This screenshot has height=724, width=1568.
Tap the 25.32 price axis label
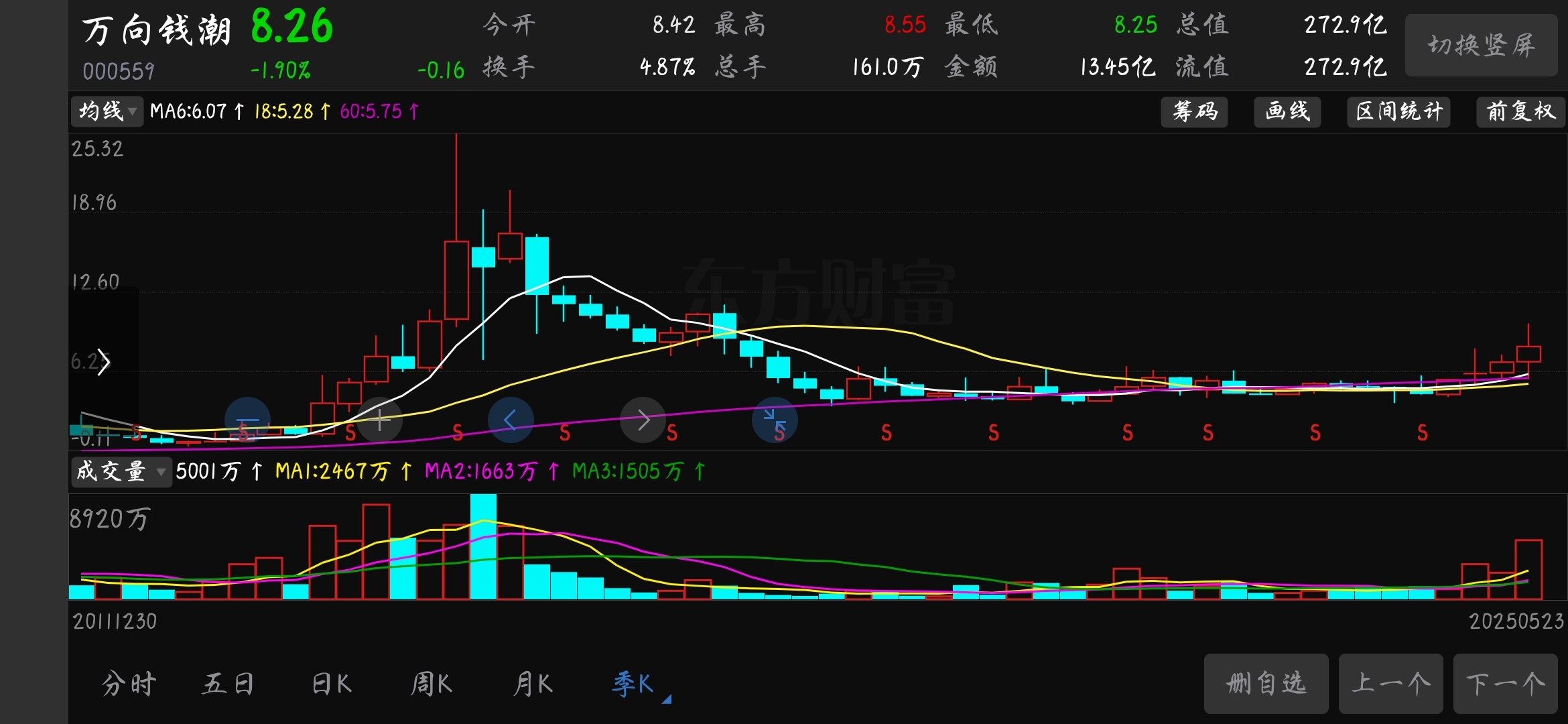click(x=97, y=149)
